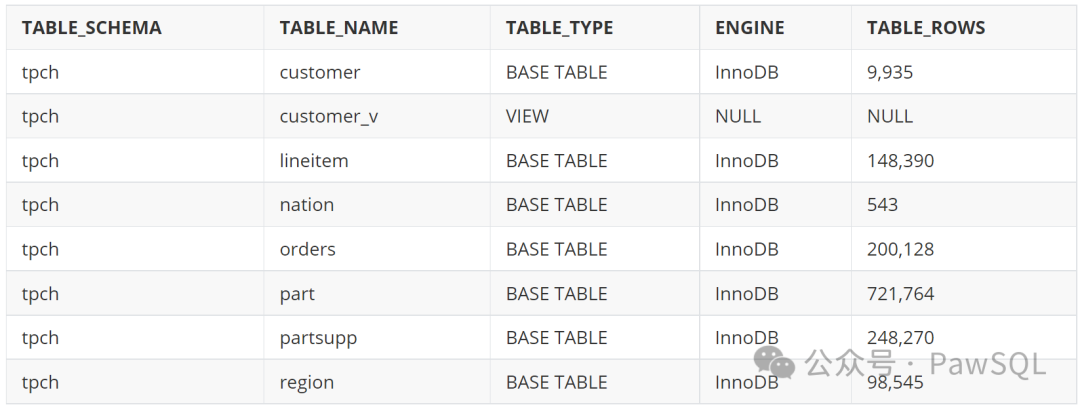This screenshot has width=1080, height=407.
Task: Click the lineitem table name cell
Action: pyautogui.click(x=314, y=160)
